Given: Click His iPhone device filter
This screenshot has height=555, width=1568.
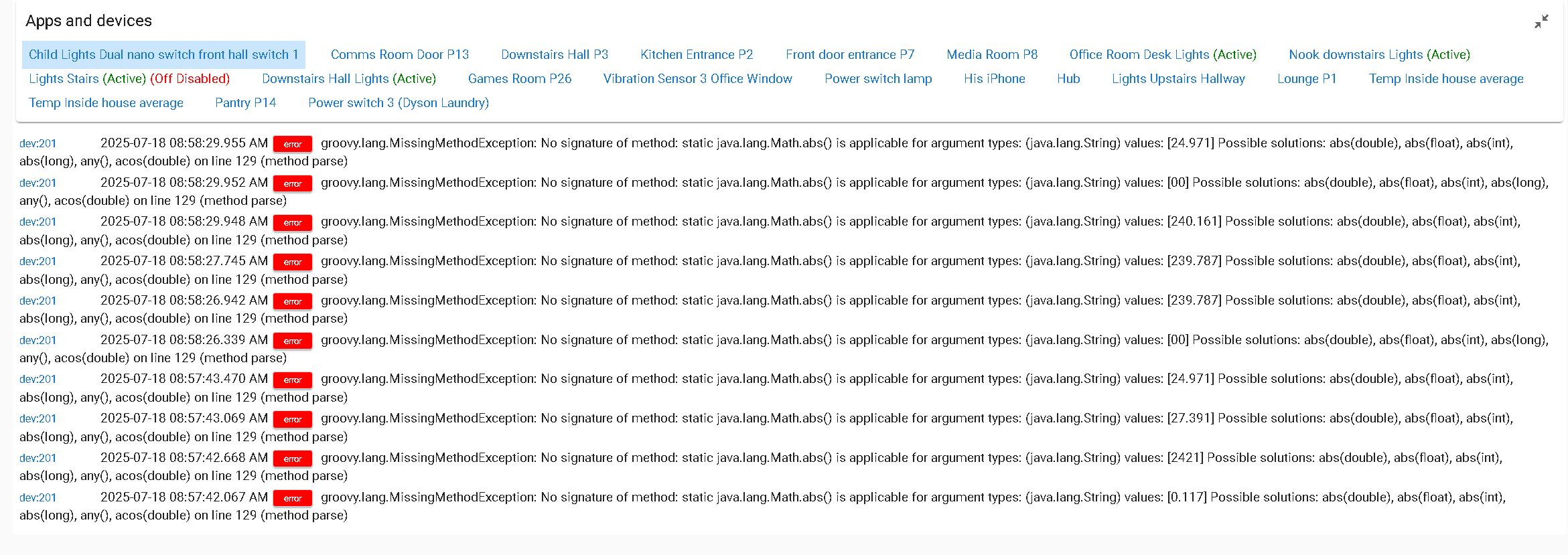Looking at the screenshot, I should [x=994, y=79].
